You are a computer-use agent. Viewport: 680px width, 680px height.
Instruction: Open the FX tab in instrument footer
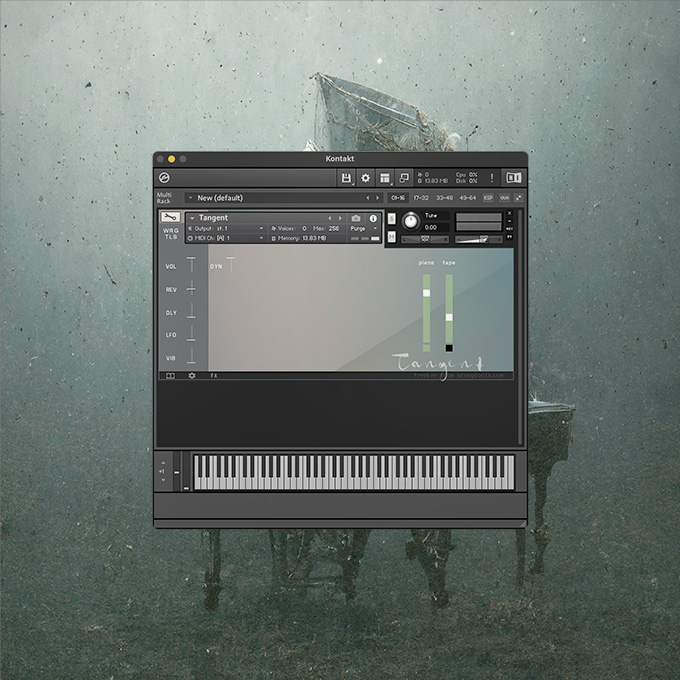coord(214,376)
